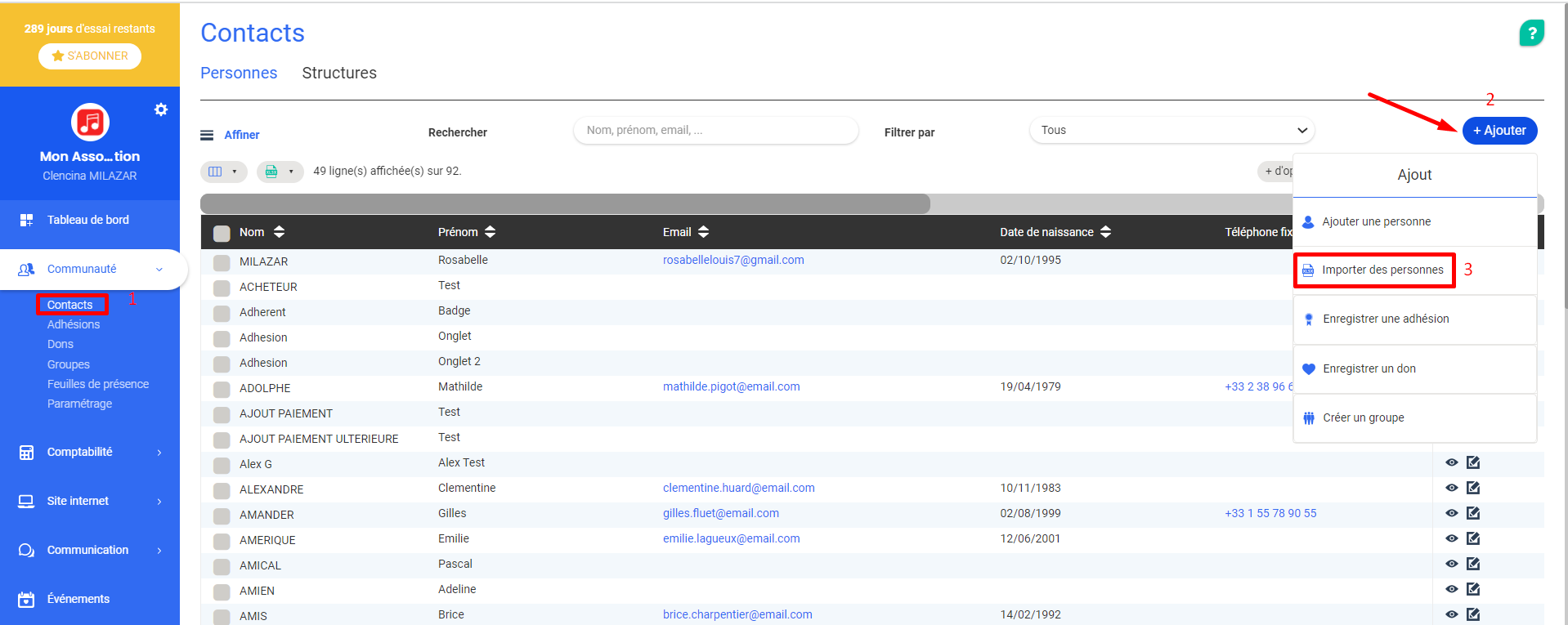The height and width of the screenshot is (625, 1568).
Task: Open the settings gear in the sidebar
Action: pyautogui.click(x=161, y=109)
